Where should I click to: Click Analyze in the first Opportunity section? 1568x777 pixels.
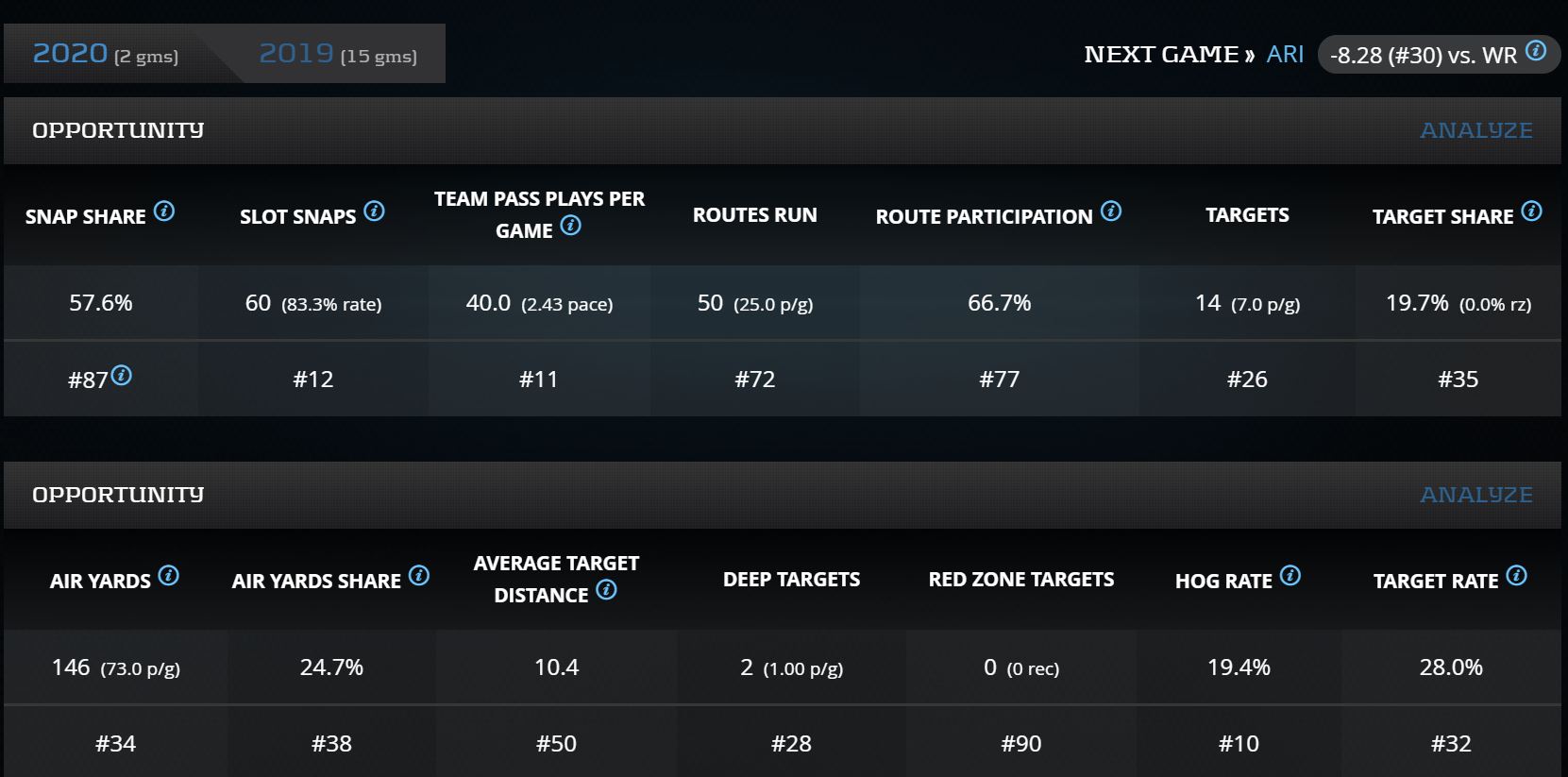1475,130
